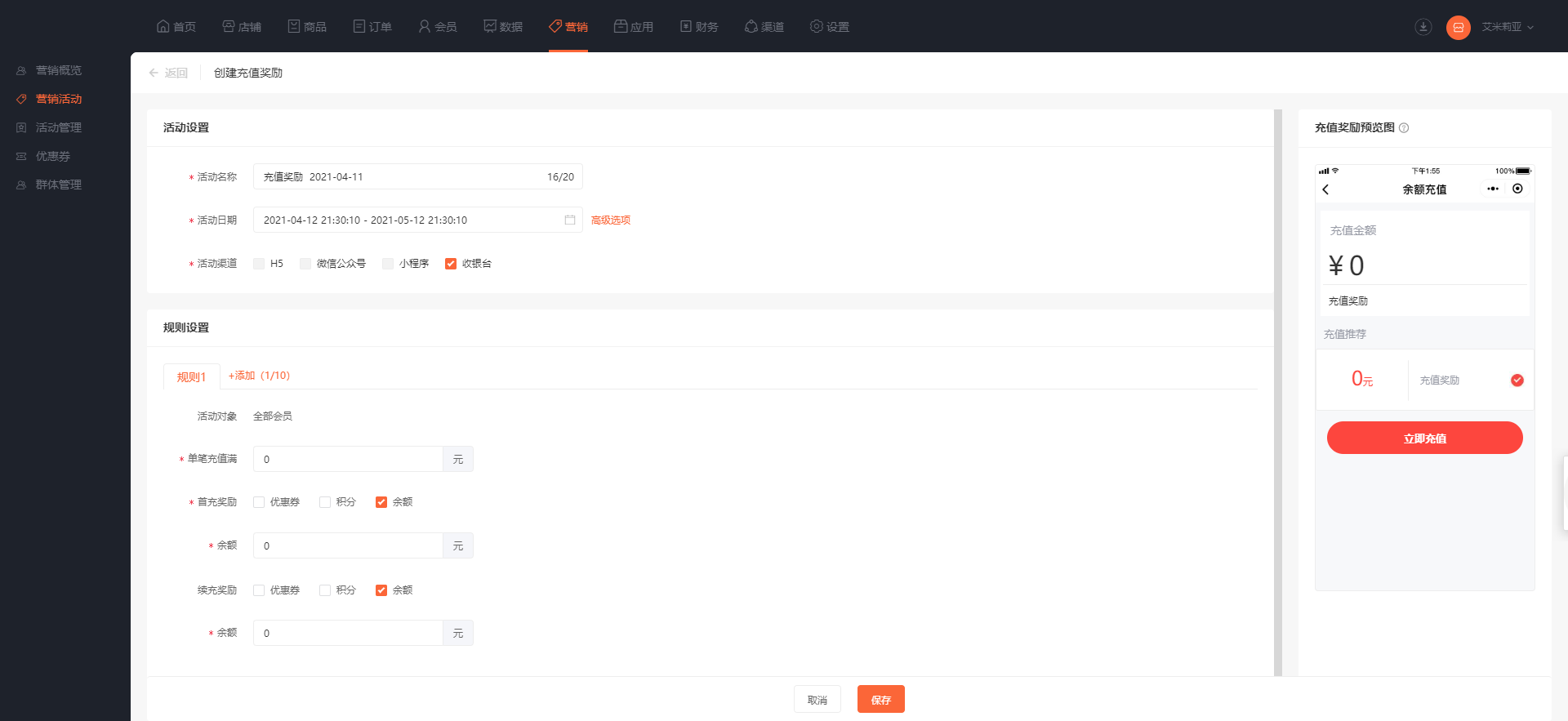Click the 立即充值 button in preview

[1425, 438]
